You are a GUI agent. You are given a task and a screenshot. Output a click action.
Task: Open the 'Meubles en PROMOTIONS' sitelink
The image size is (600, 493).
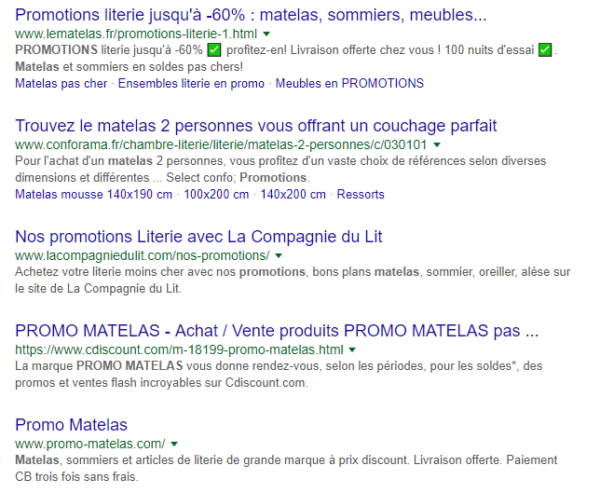[349, 83]
